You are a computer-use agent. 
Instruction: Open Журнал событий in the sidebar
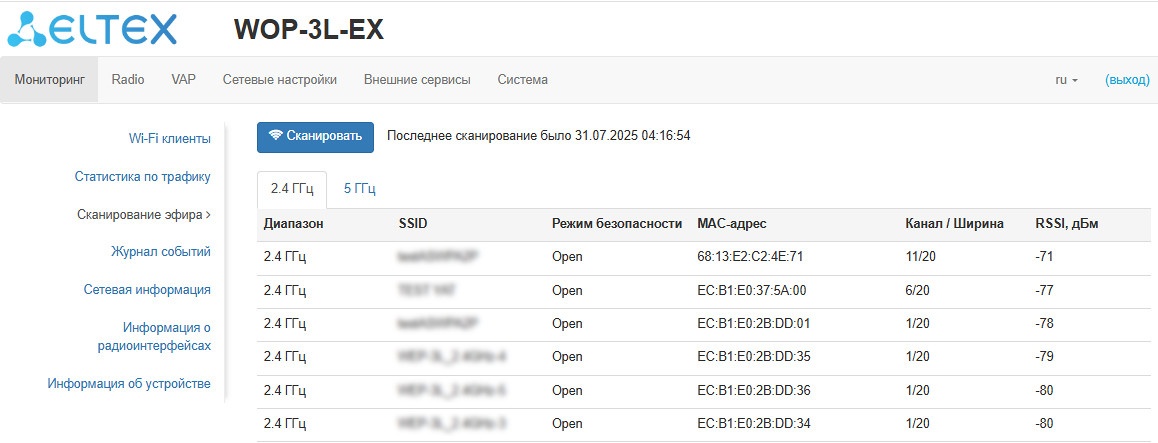(160, 251)
